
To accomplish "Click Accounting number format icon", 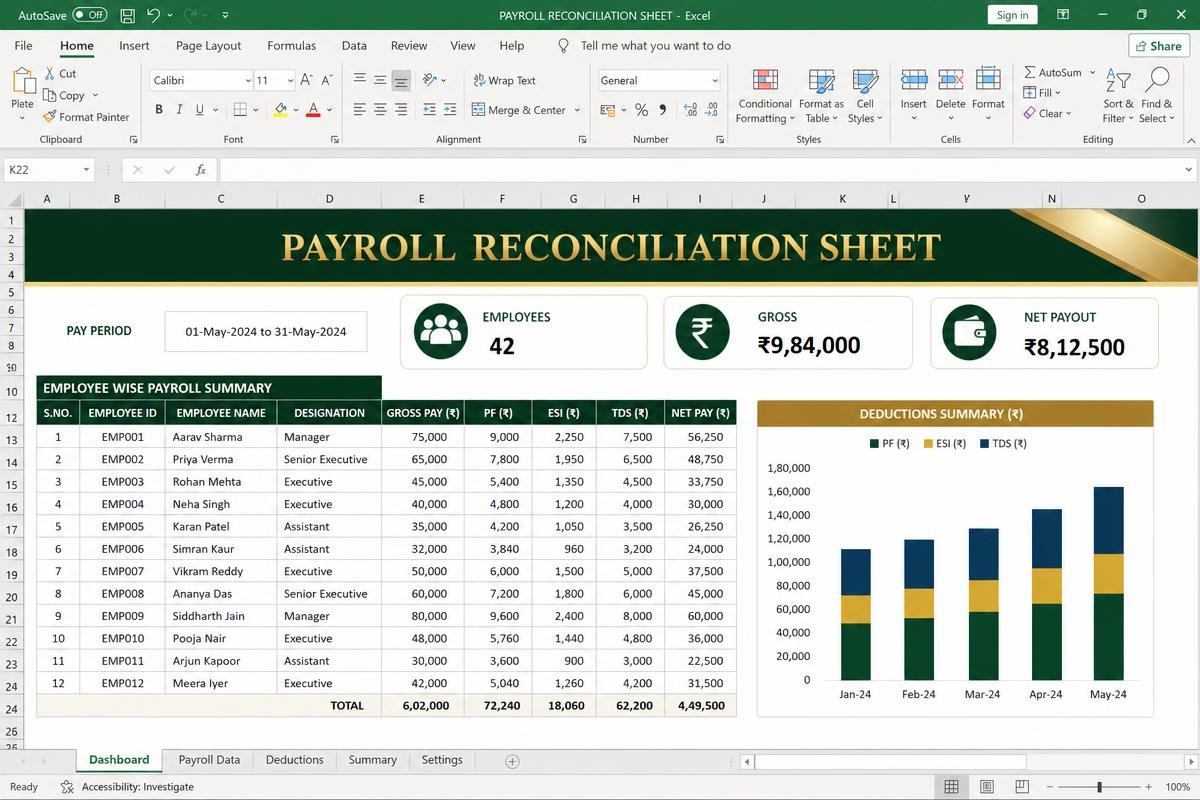I will coord(607,110).
